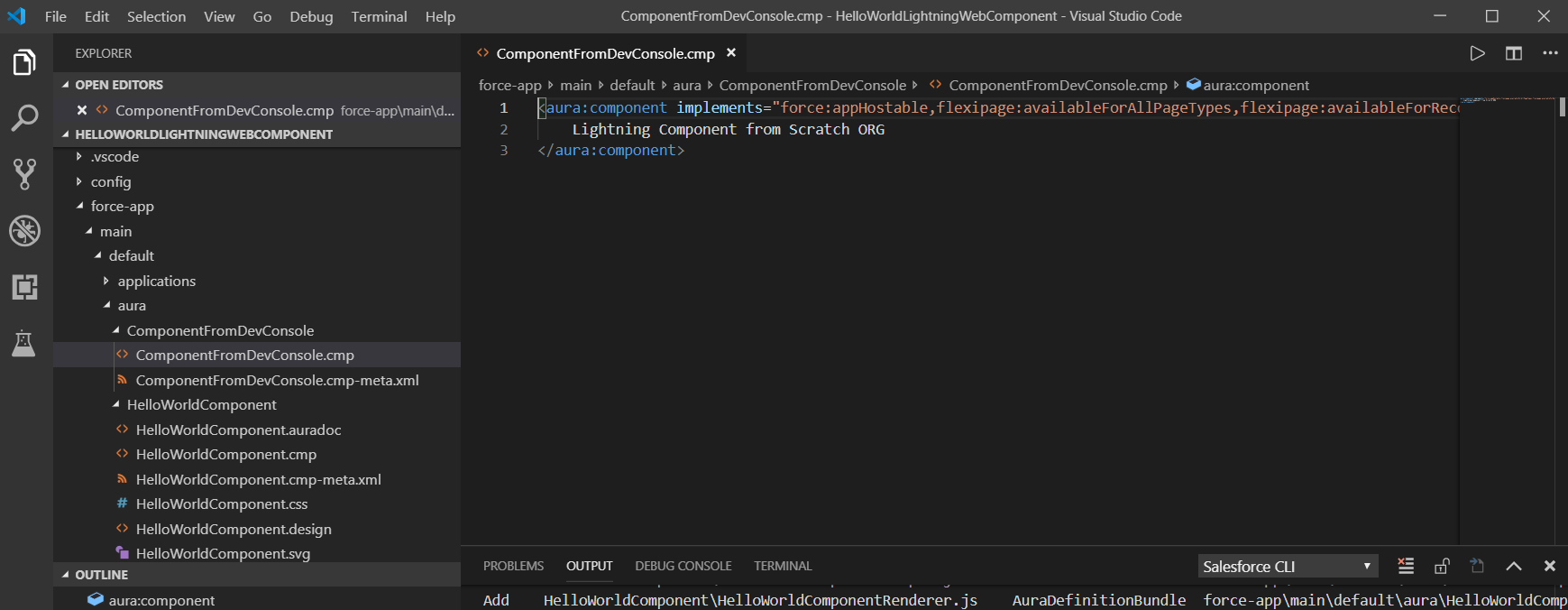Open the Explorer view in activity bar
This screenshot has width=1568, height=610.
pos(24,63)
